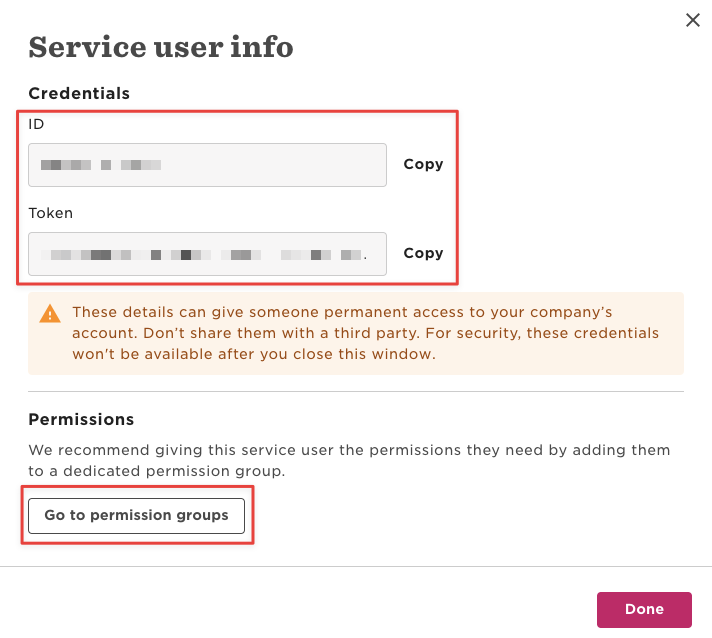The height and width of the screenshot is (638, 712).
Task: Confirm with the Done button
Action: 644,609
